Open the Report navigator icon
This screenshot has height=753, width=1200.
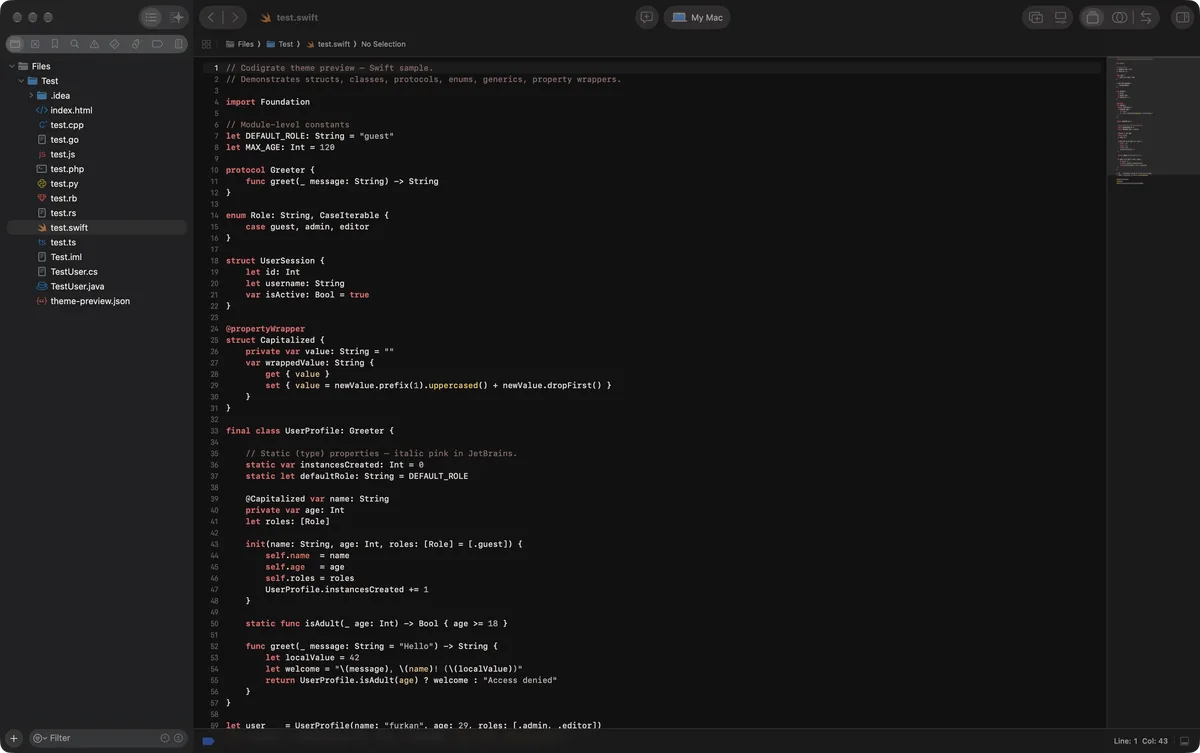tap(178, 44)
